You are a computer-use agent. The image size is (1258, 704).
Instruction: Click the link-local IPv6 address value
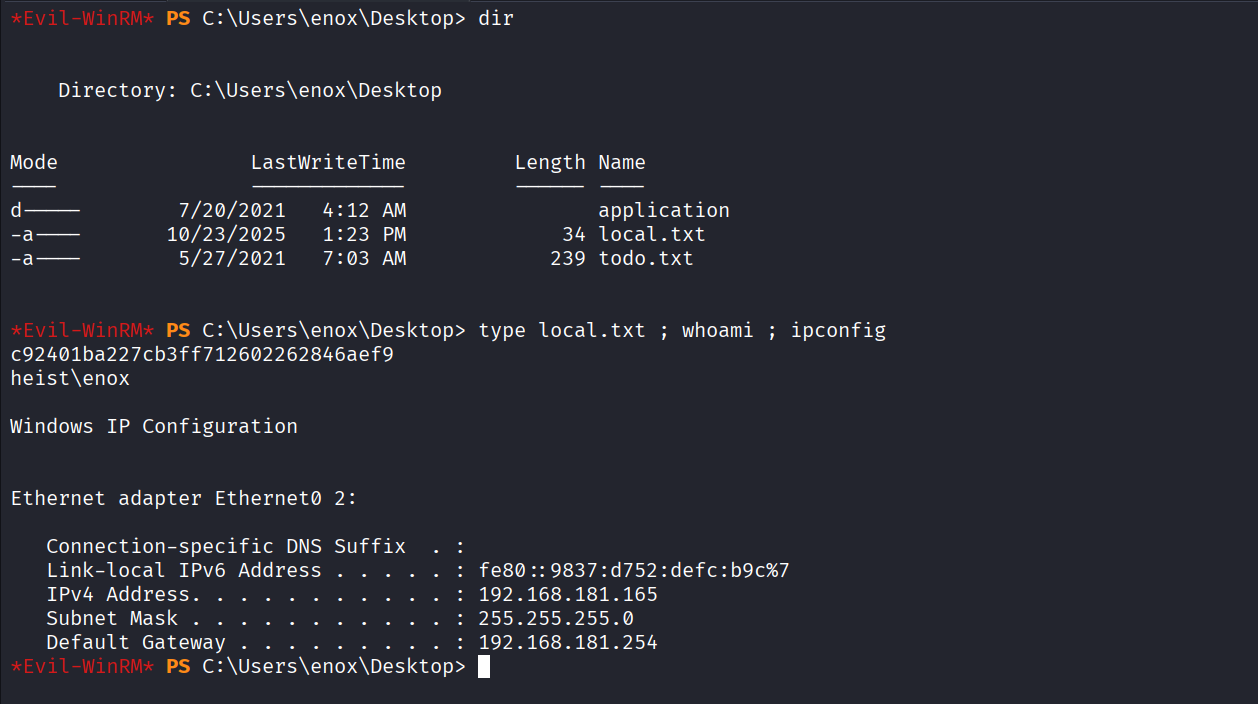pyautogui.click(x=634, y=571)
